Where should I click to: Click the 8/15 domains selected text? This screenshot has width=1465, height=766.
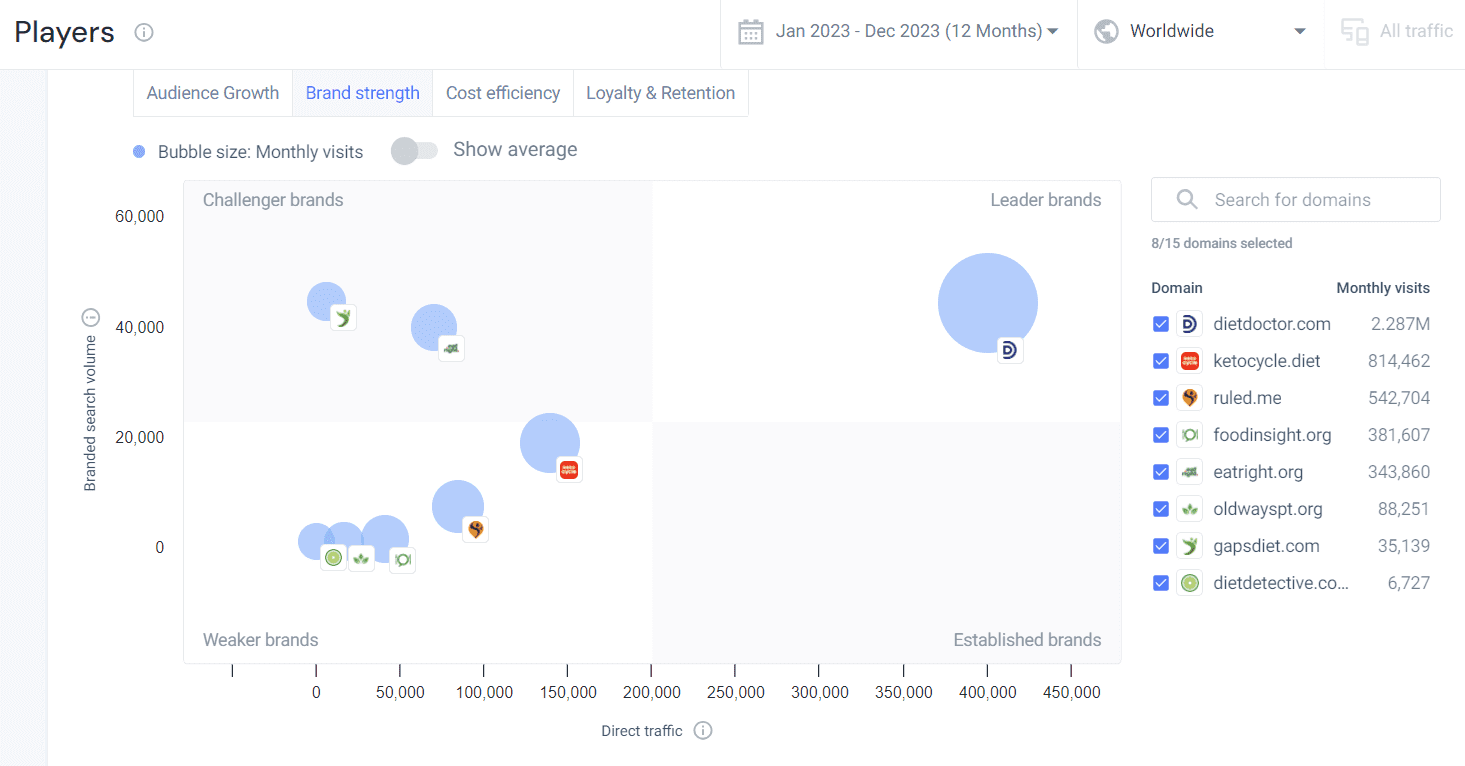1222,243
